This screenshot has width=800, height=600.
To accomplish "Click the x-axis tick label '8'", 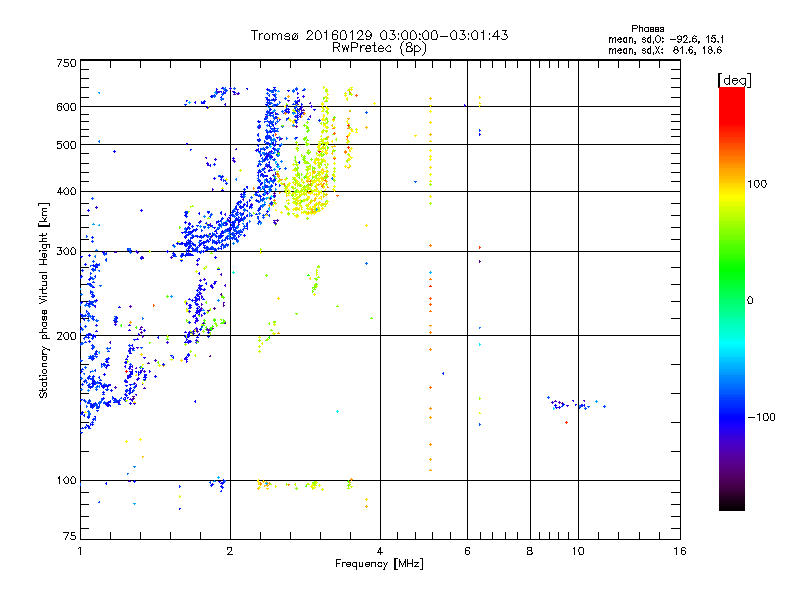I will pos(530,551).
